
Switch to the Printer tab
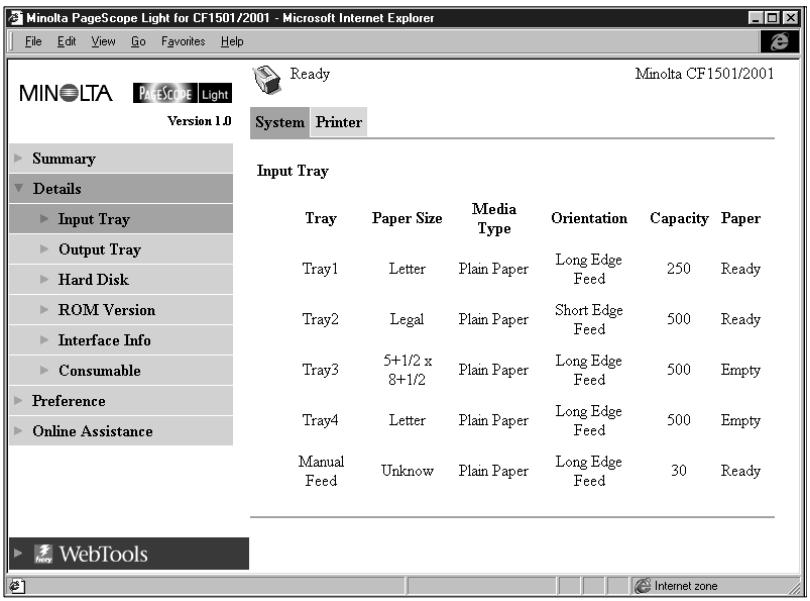(338, 122)
